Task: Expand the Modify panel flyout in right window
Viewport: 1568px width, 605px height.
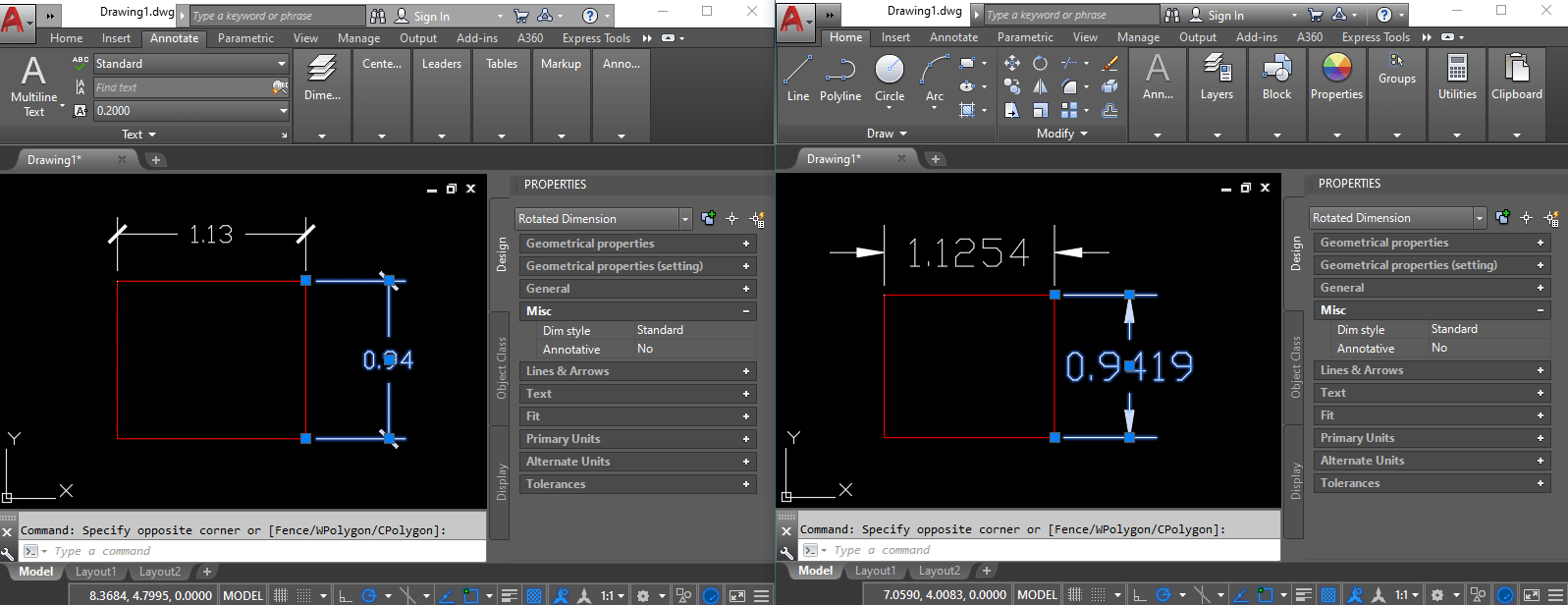Action: pos(1062,134)
